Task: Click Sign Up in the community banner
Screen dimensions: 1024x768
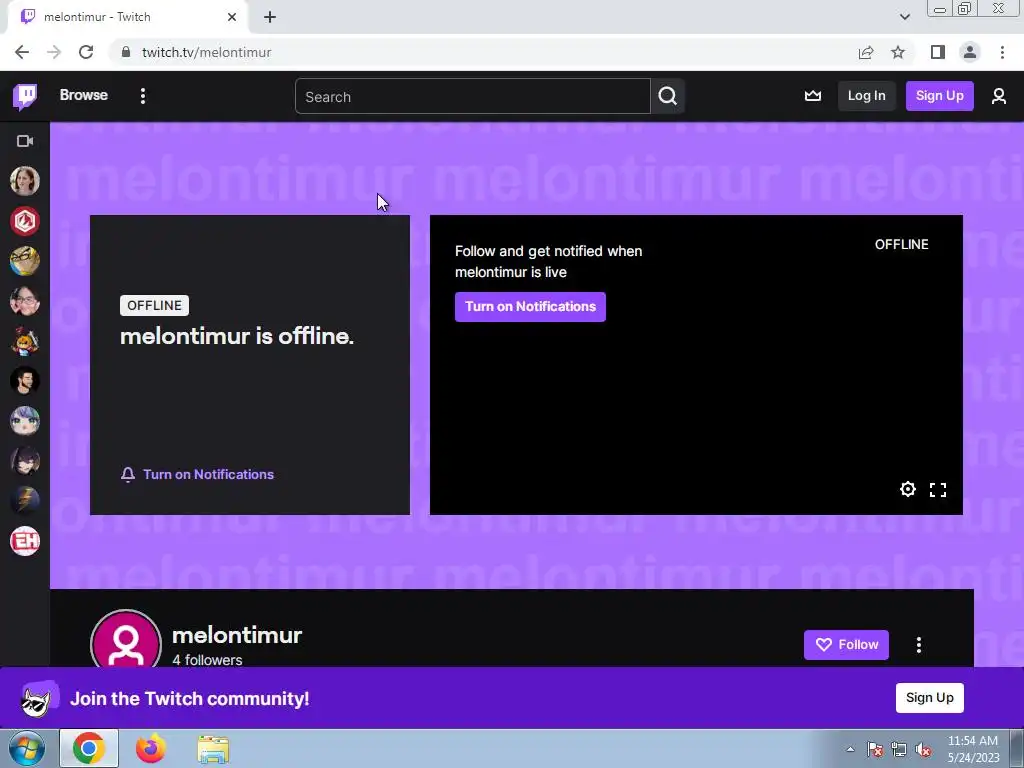Action: [929, 697]
